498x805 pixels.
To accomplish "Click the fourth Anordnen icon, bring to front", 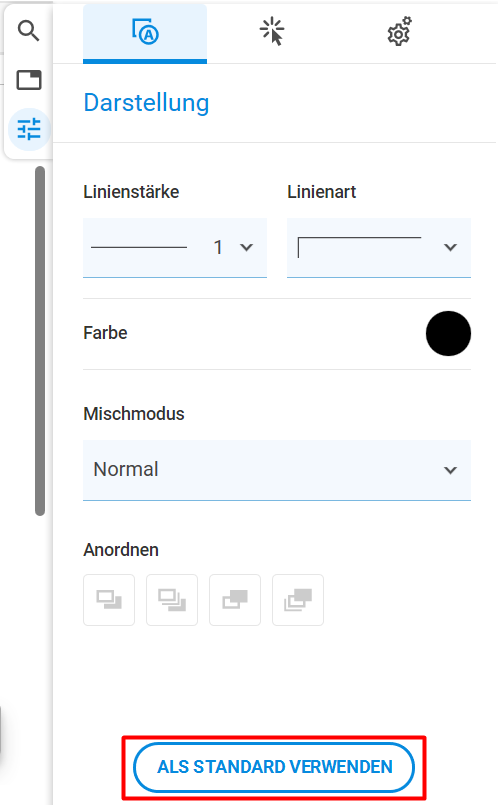I will [x=298, y=600].
